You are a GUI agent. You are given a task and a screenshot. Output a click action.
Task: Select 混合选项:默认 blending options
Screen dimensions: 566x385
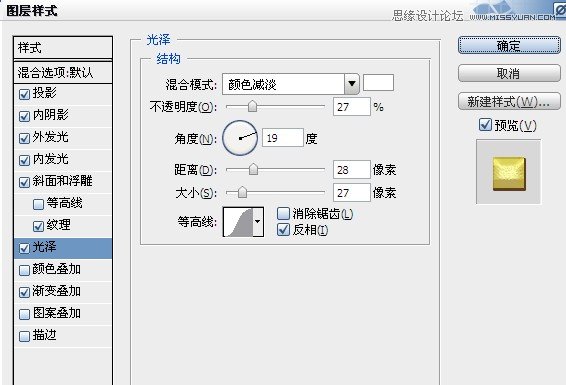tap(63, 73)
